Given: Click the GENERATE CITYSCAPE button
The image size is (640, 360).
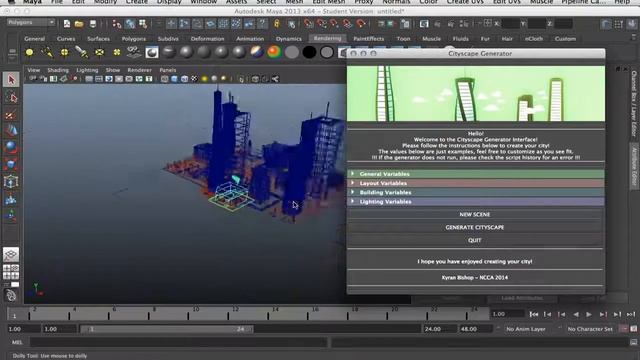Looking at the screenshot, I should coord(475,227).
